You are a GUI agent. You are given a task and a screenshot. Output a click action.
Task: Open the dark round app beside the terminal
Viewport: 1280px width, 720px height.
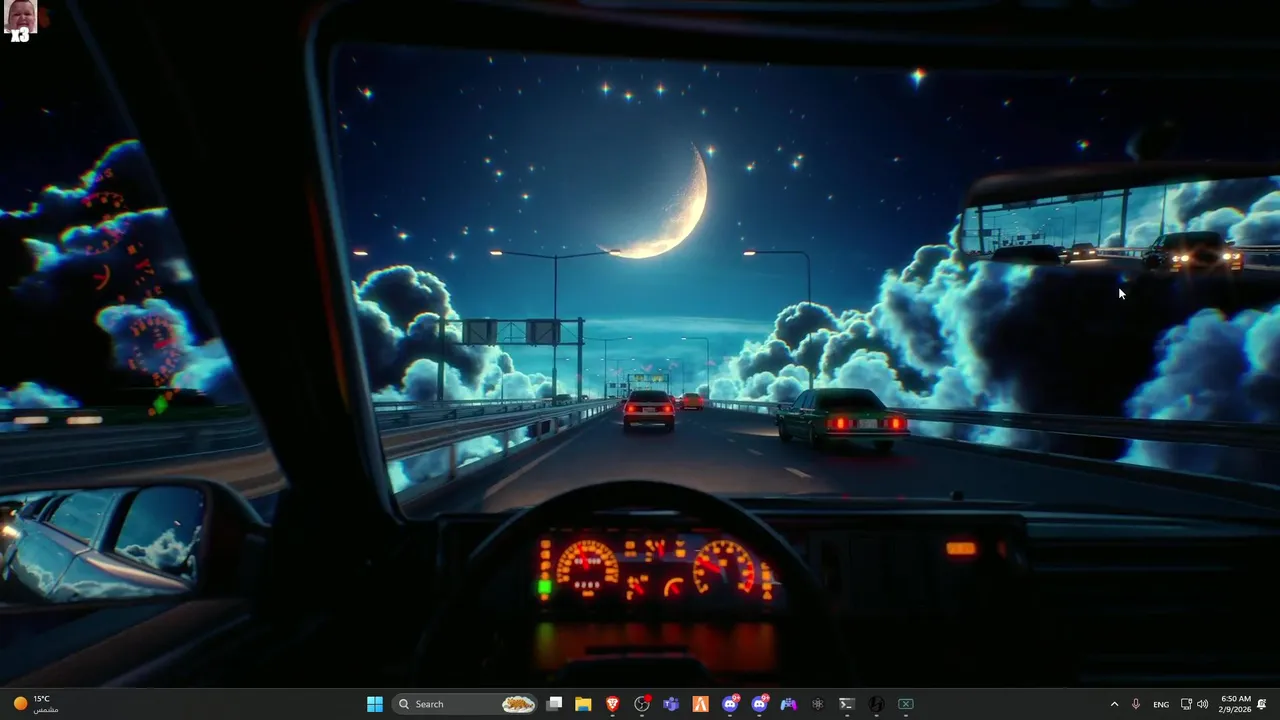tap(876, 704)
